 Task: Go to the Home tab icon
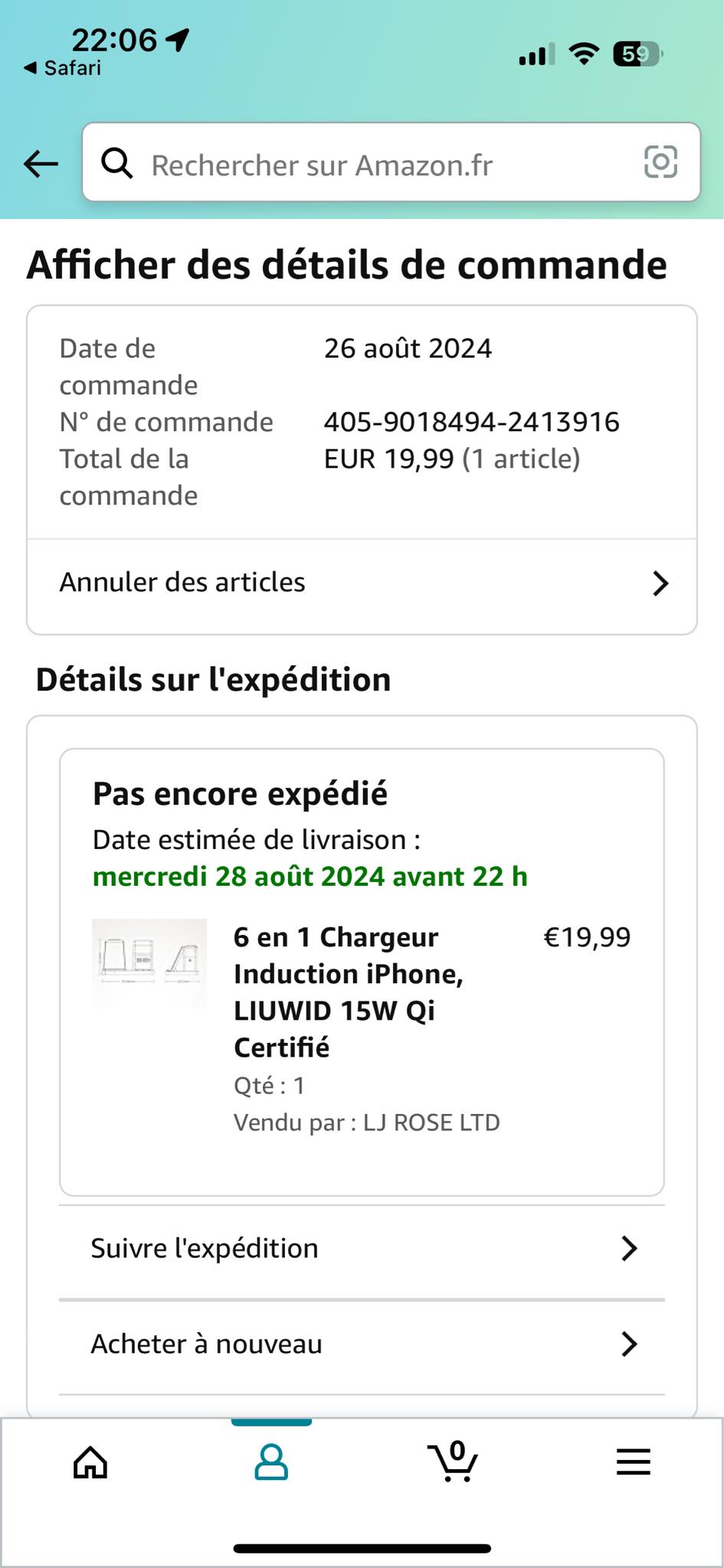coord(90,1462)
